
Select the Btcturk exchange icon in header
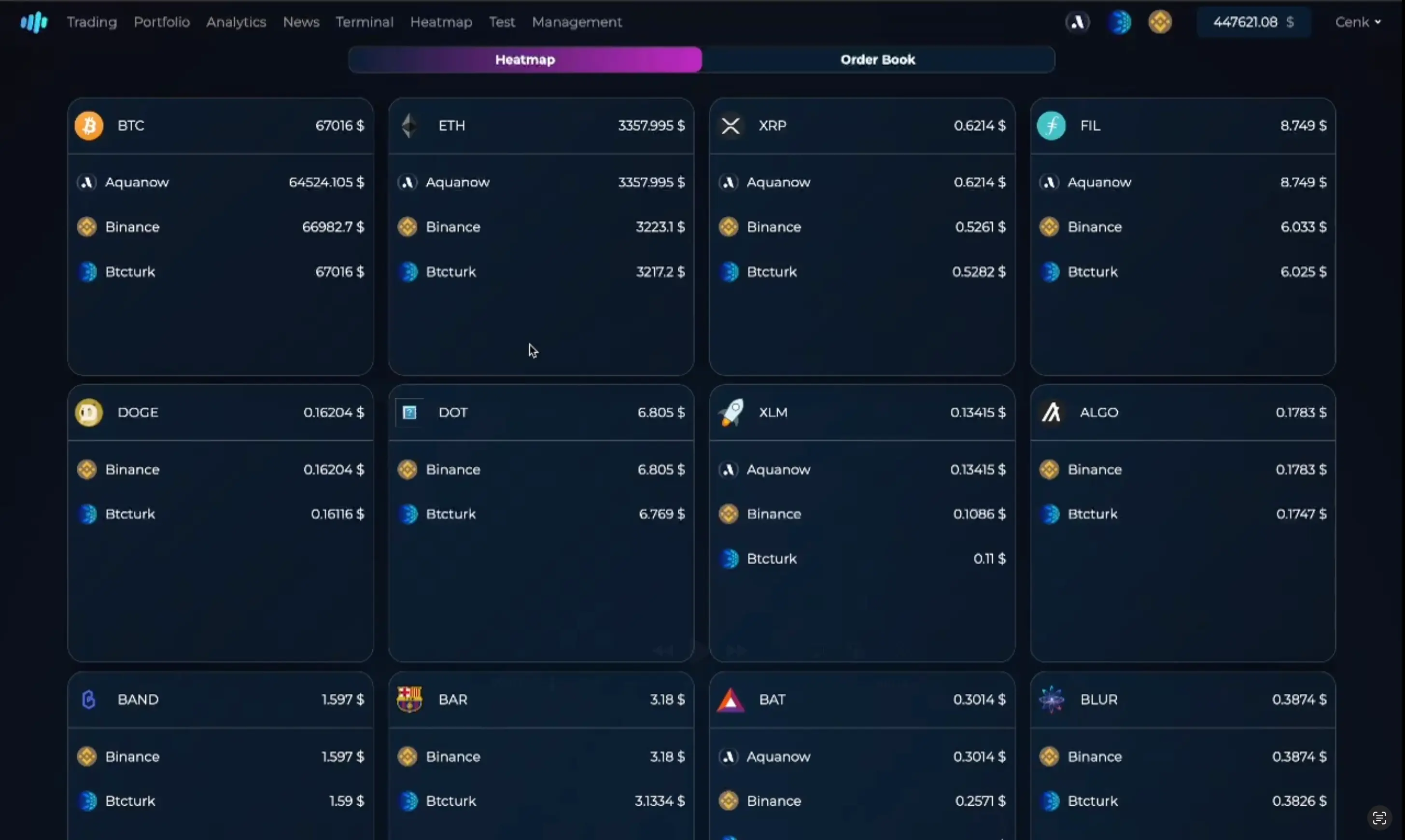point(1119,22)
